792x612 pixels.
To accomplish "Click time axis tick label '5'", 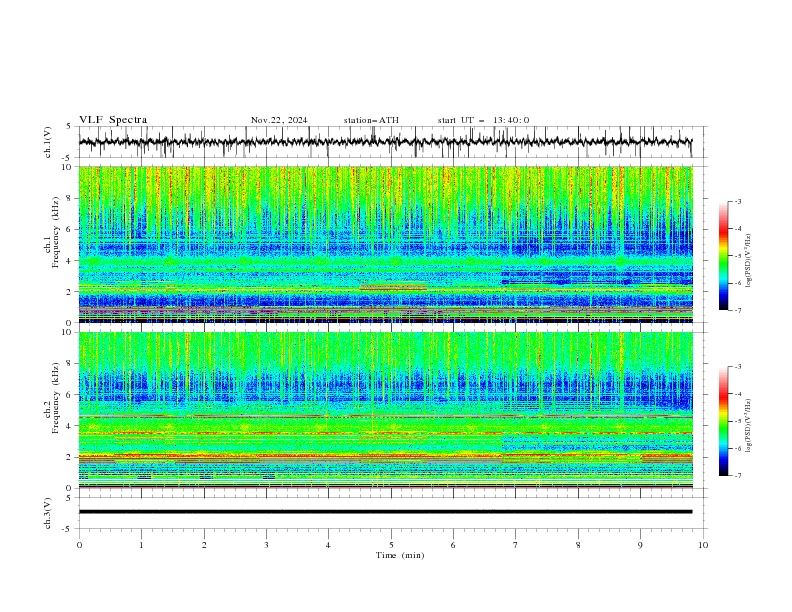I will 391,545.
